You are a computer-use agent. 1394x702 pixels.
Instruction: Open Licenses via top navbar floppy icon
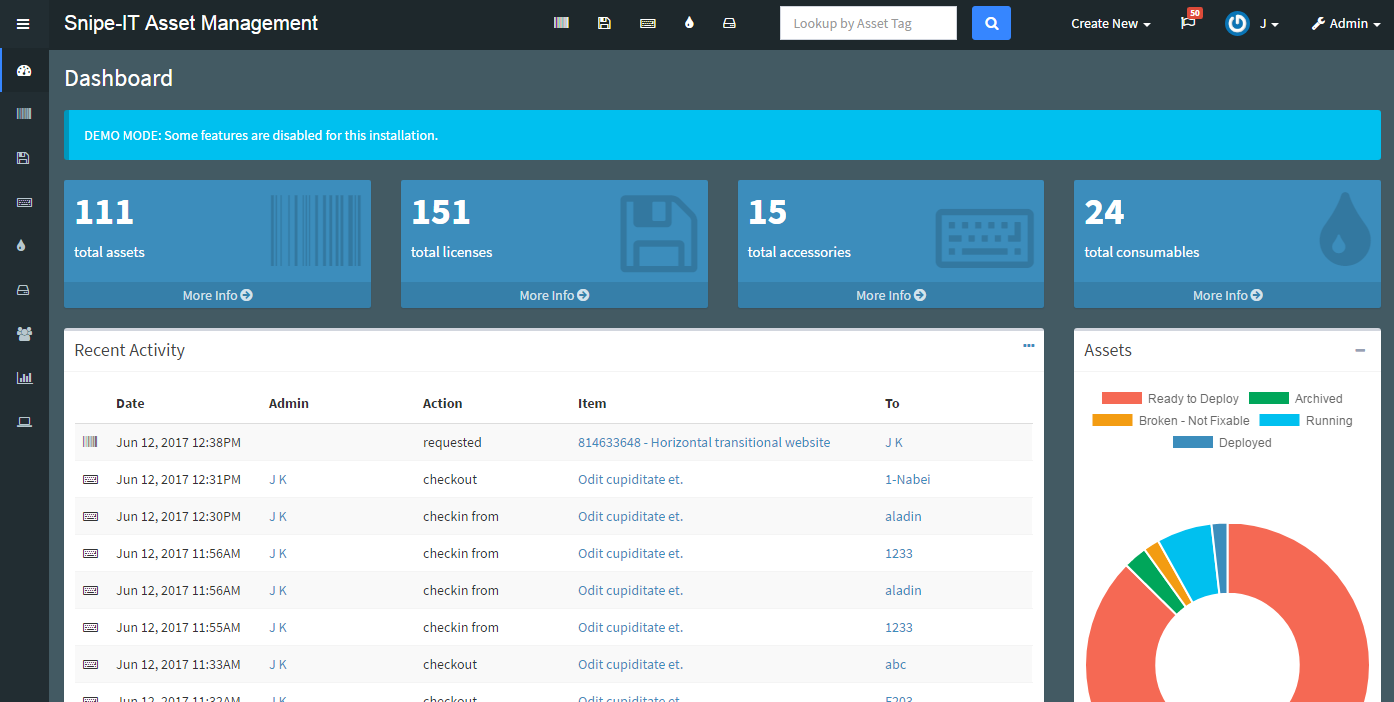coord(604,23)
